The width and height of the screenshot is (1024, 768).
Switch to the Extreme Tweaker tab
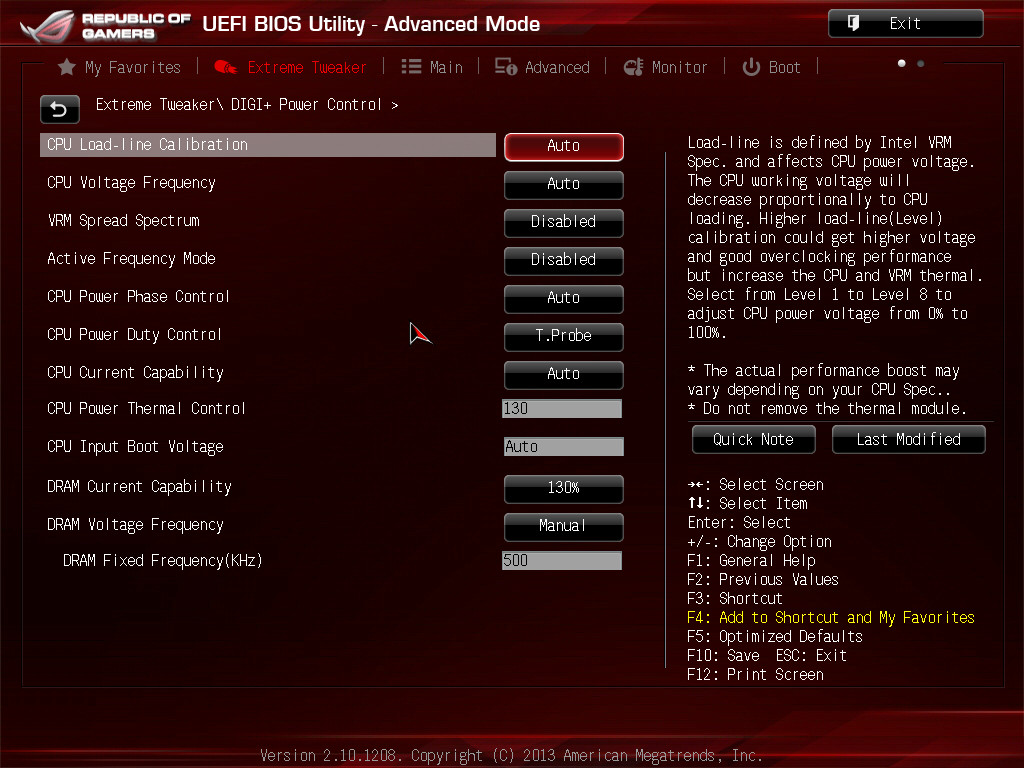[291, 67]
